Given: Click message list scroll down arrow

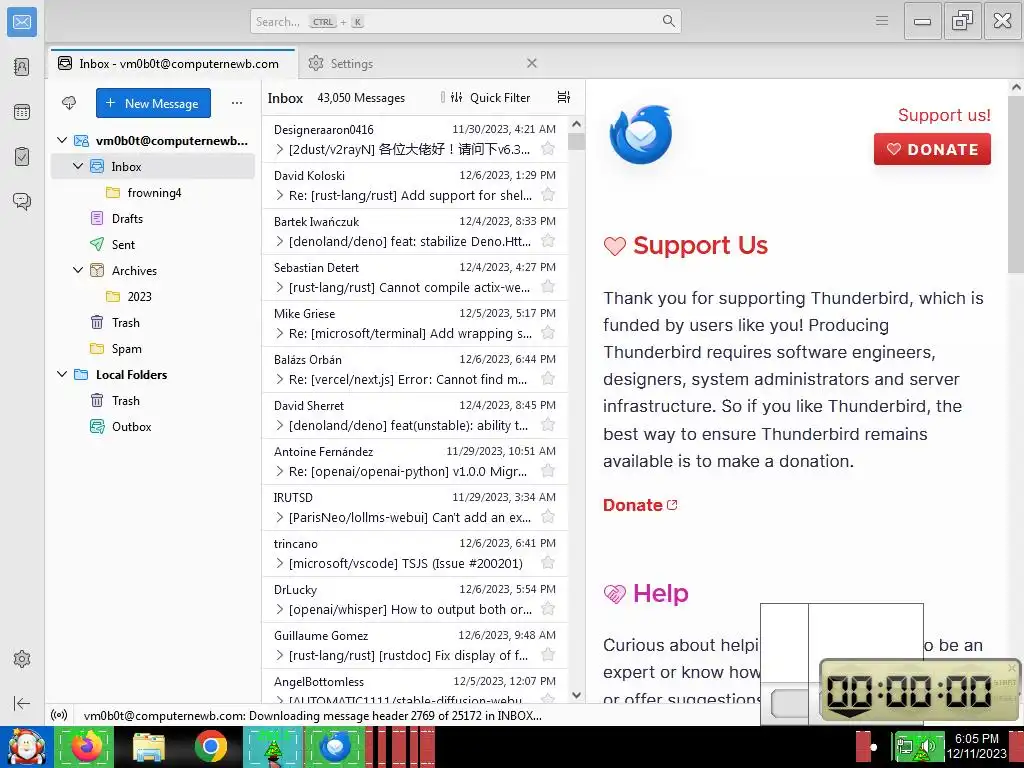Looking at the screenshot, I should (576, 695).
